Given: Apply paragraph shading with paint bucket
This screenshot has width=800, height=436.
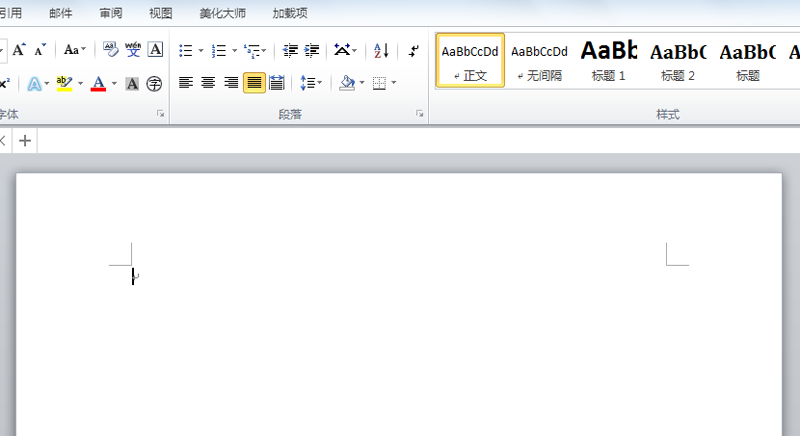Looking at the screenshot, I should pyautogui.click(x=347, y=83).
